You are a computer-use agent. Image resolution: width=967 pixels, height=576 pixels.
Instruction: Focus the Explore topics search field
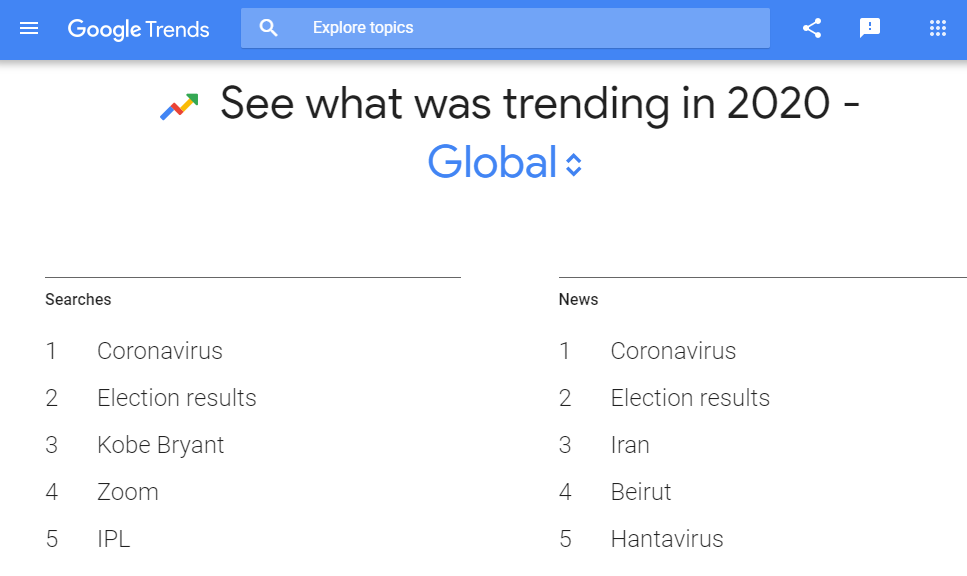(505, 28)
